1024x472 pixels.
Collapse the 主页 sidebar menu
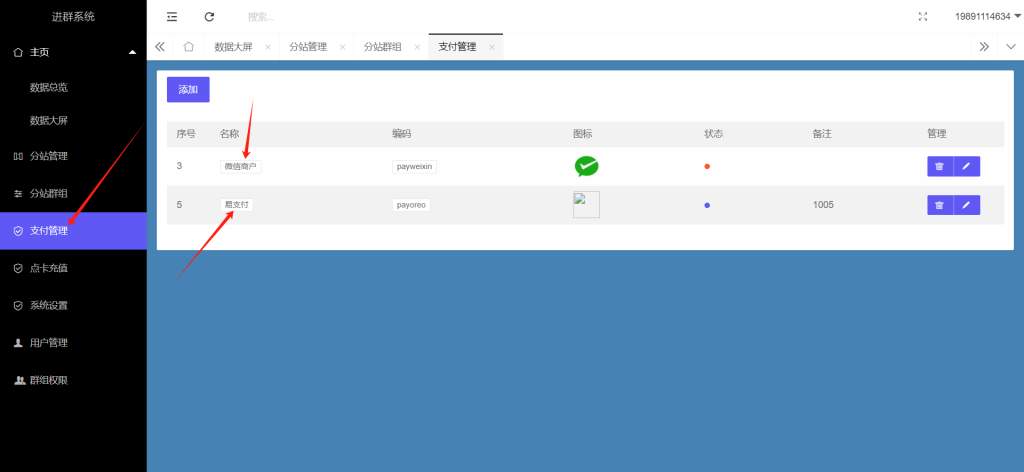point(73,52)
